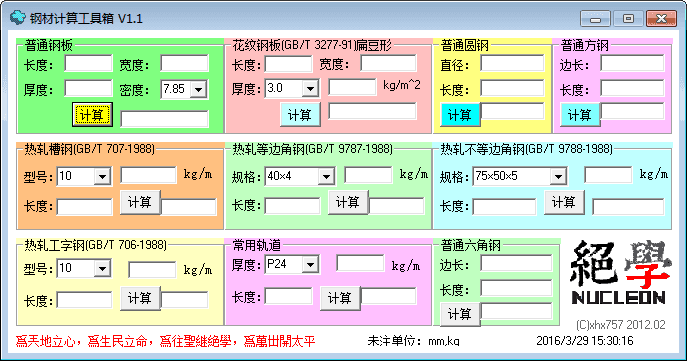Image resolution: width=687 pixels, height=361 pixels.
Task: Click 普通圆钢 result output field
Action: (512, 111)
